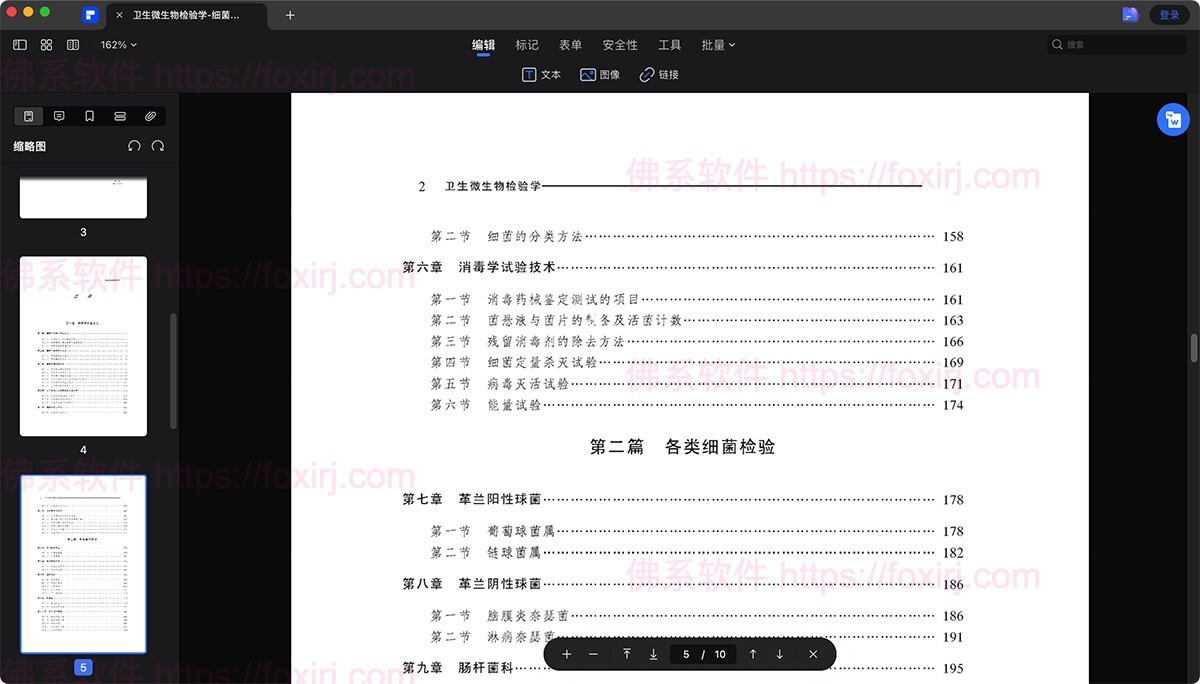Switch to the 安全性 security tab
Screen dimensions: 1200x684
pyautogui.click(x=621, y=44)
